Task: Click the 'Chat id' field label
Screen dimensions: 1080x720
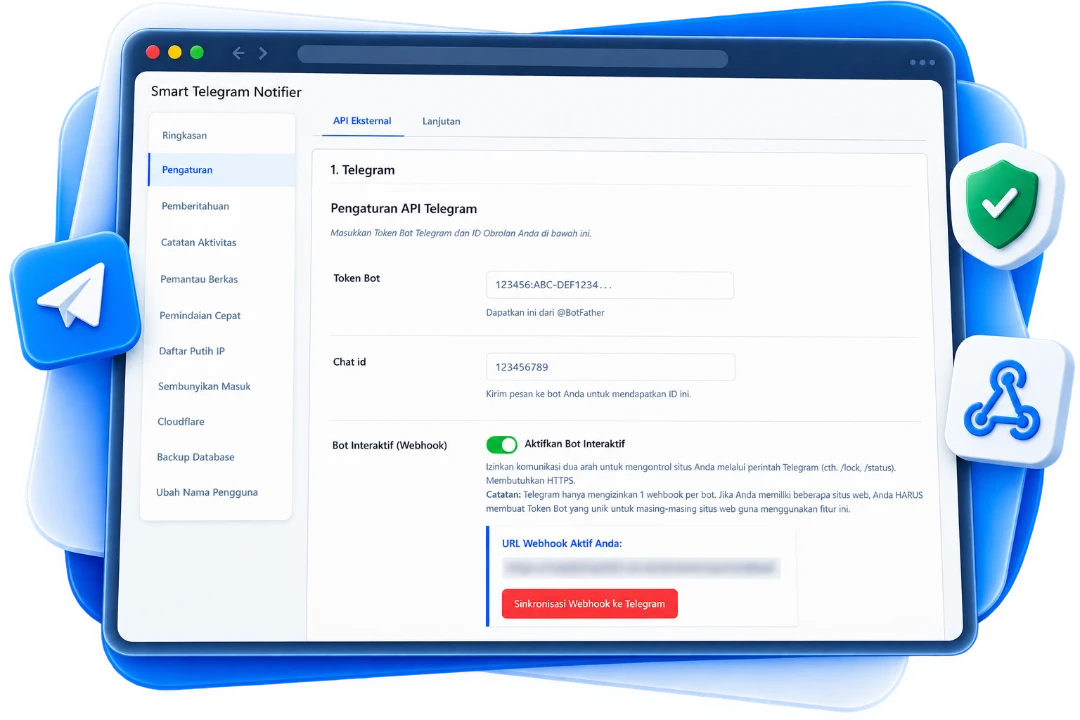Action: coord(349,362)
